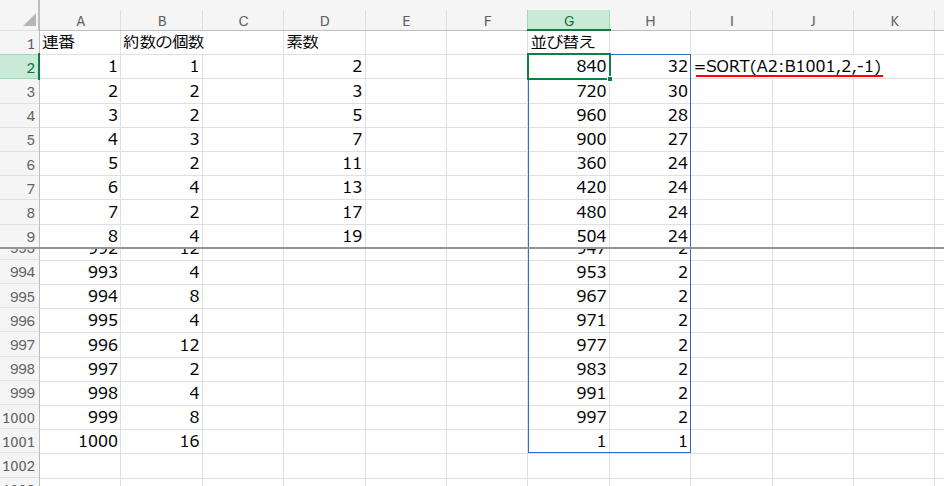Click cell B1001 showing 16
The height and width of the screenshot is (486, 944).
coord(161,441)
